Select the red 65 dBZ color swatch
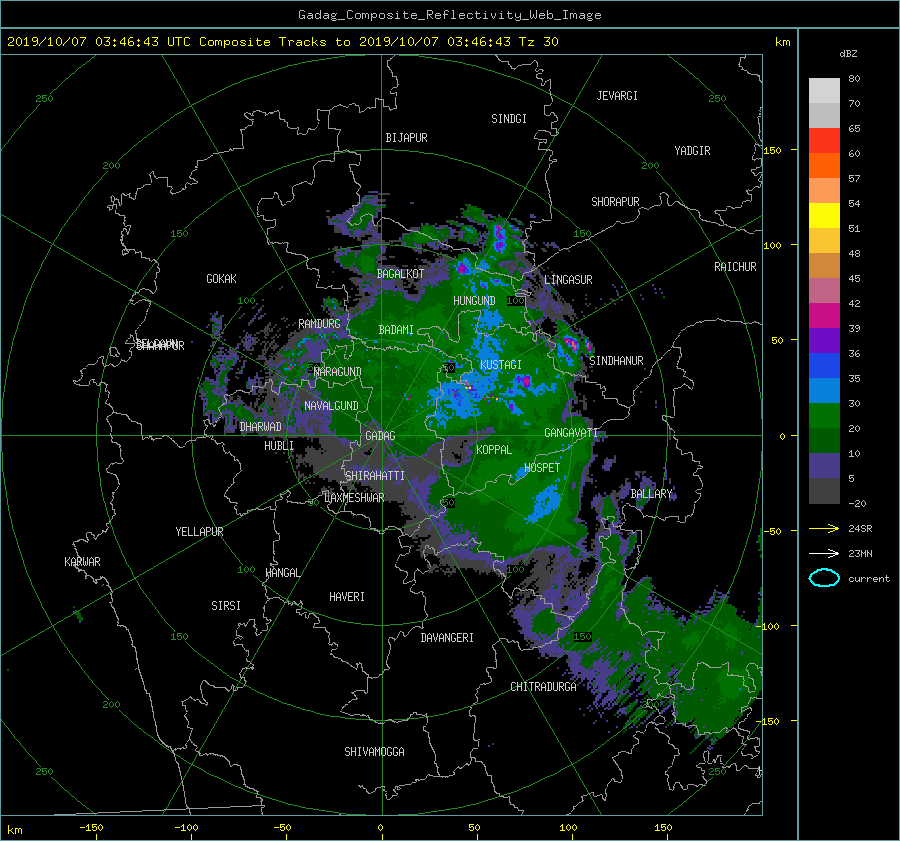 [x=824, y=140]
